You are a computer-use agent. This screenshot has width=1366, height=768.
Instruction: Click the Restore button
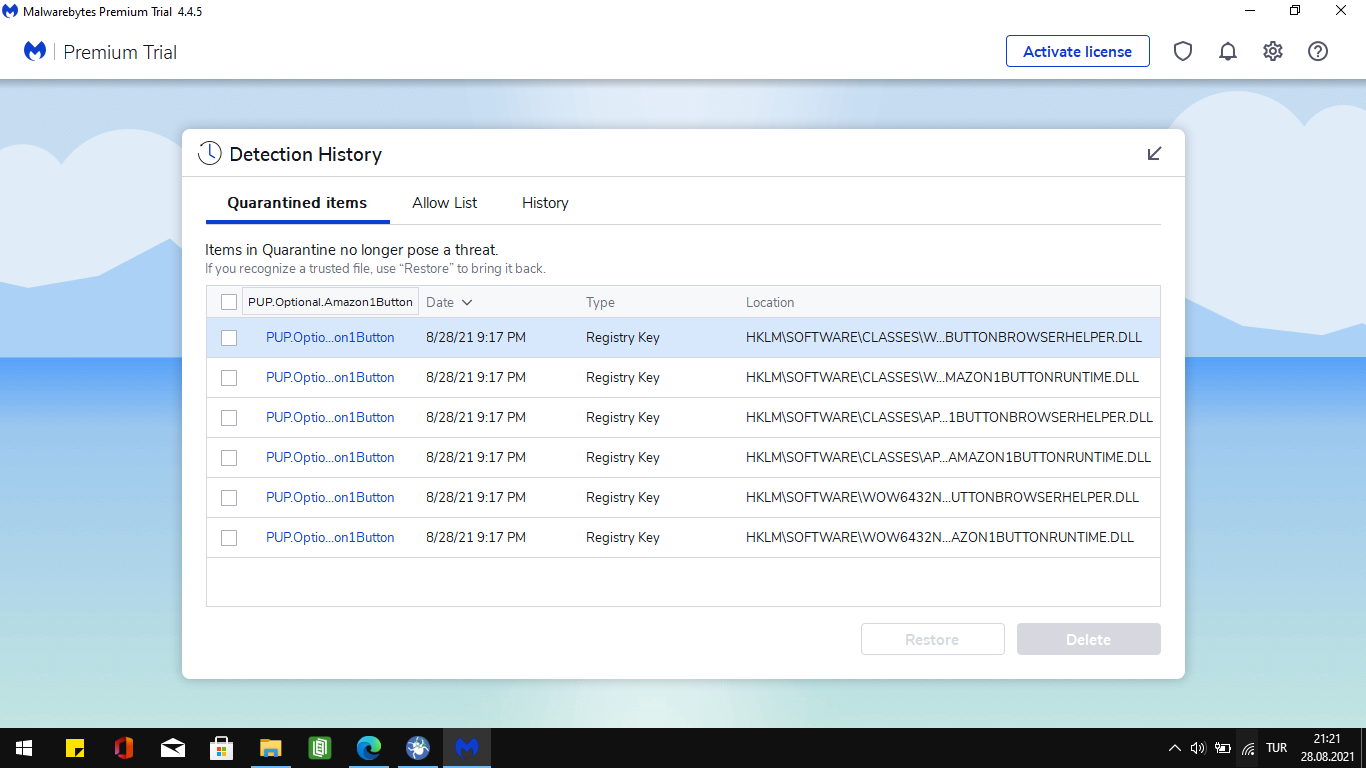(932, 639)
